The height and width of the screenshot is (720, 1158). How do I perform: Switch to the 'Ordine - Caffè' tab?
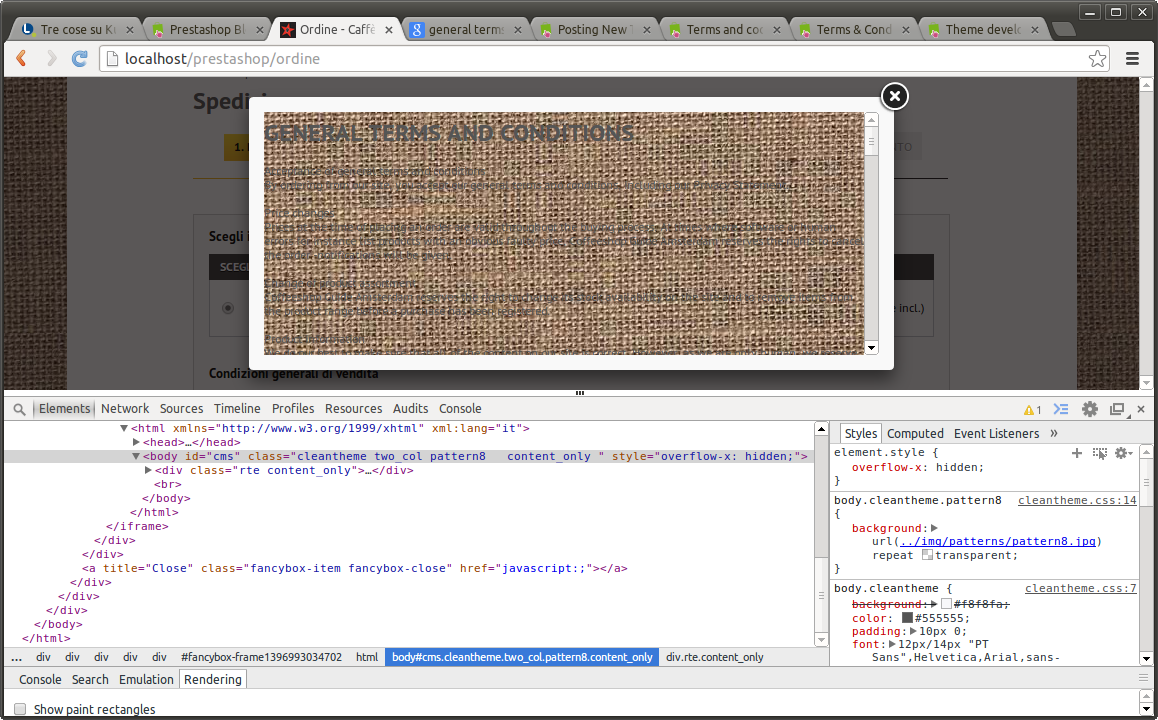coord(337,30)
